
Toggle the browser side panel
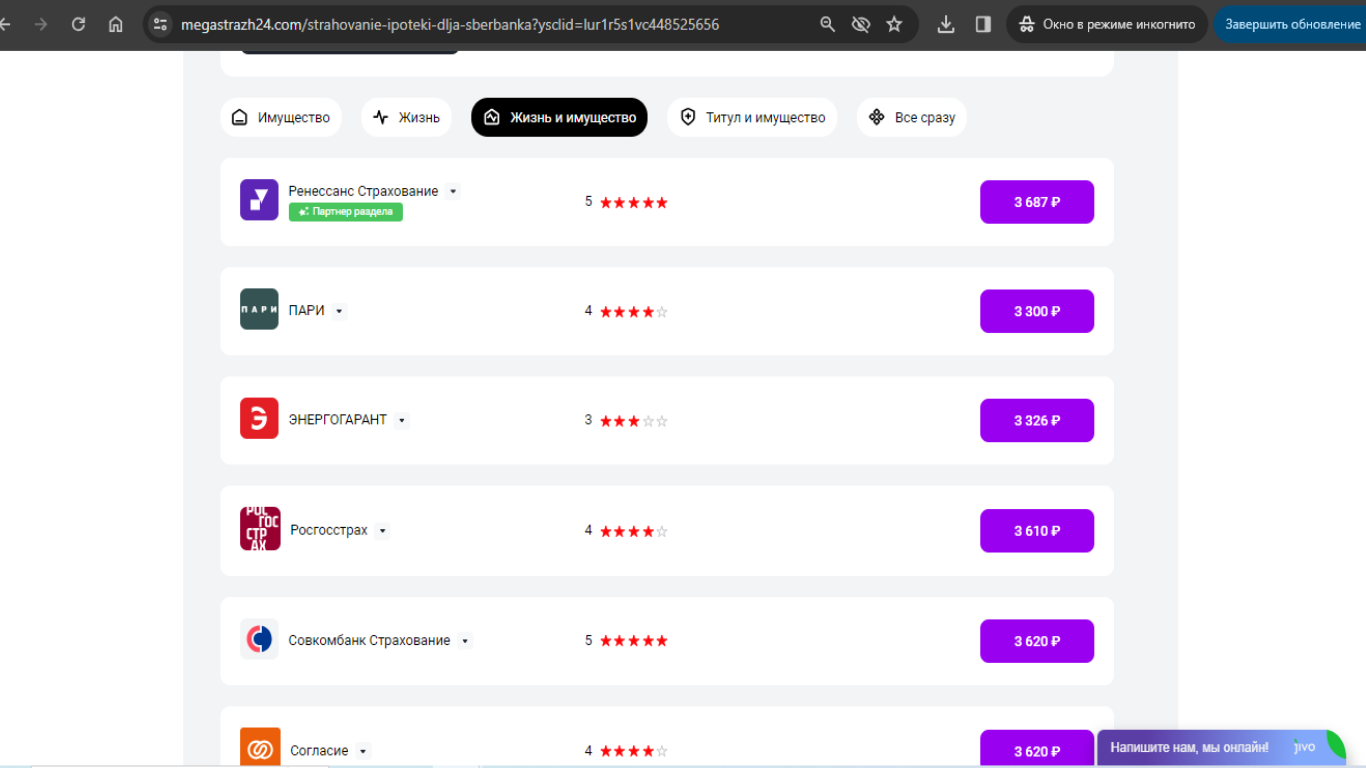(983, 24)
